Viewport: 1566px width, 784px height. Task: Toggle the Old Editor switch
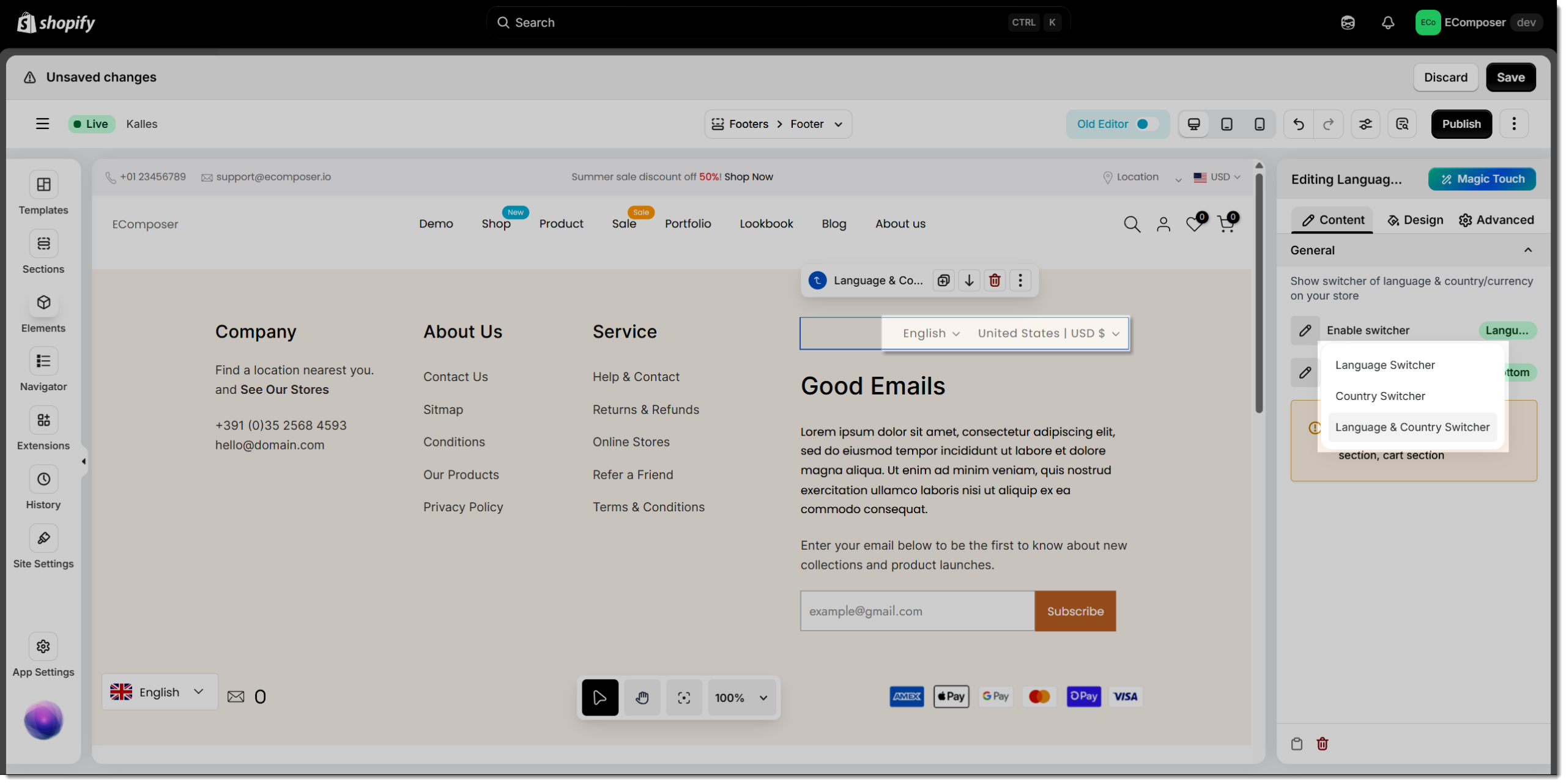pyautogui.click(x=1146, y=124)
